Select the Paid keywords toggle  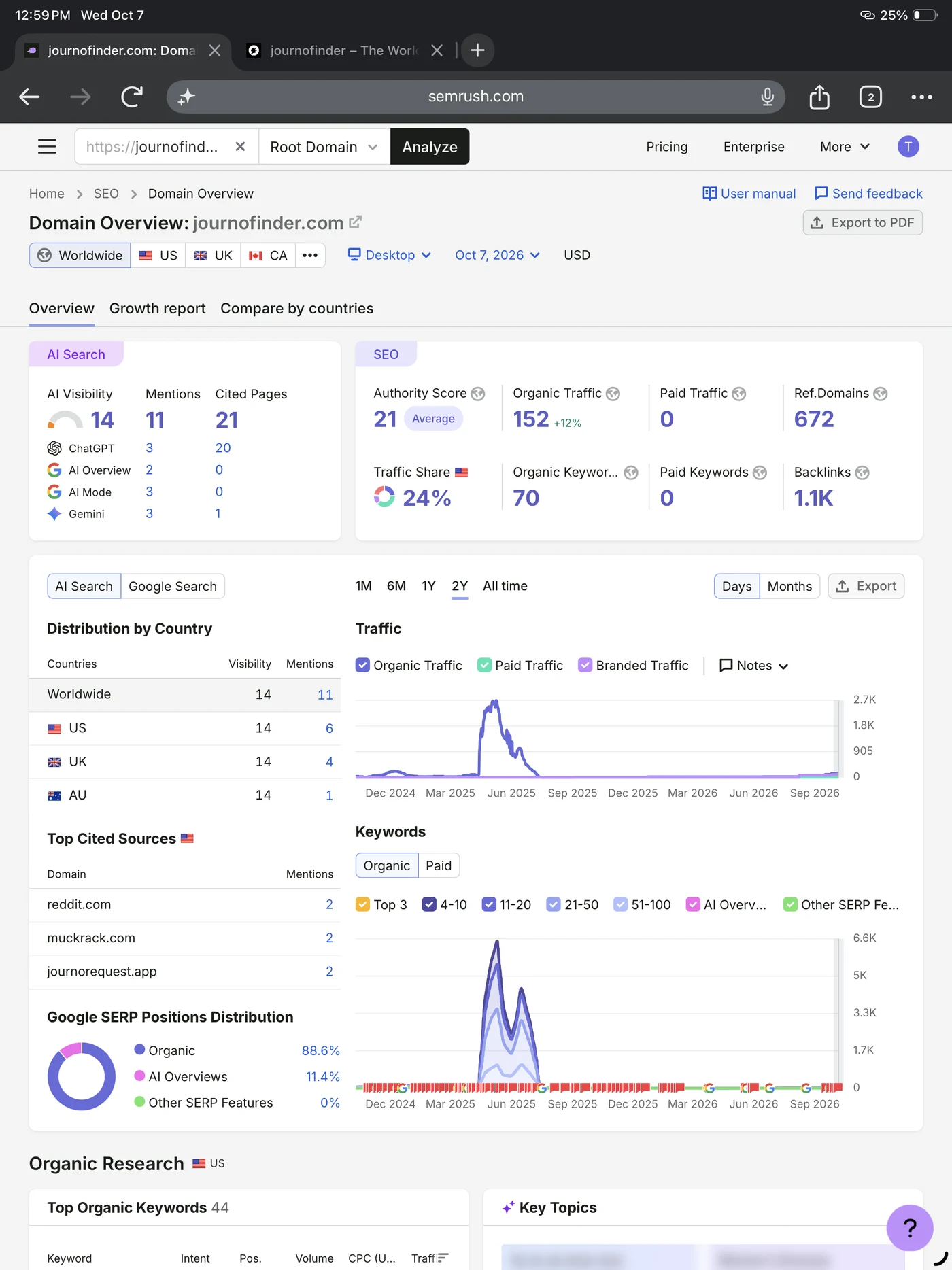tap(439, 865)
